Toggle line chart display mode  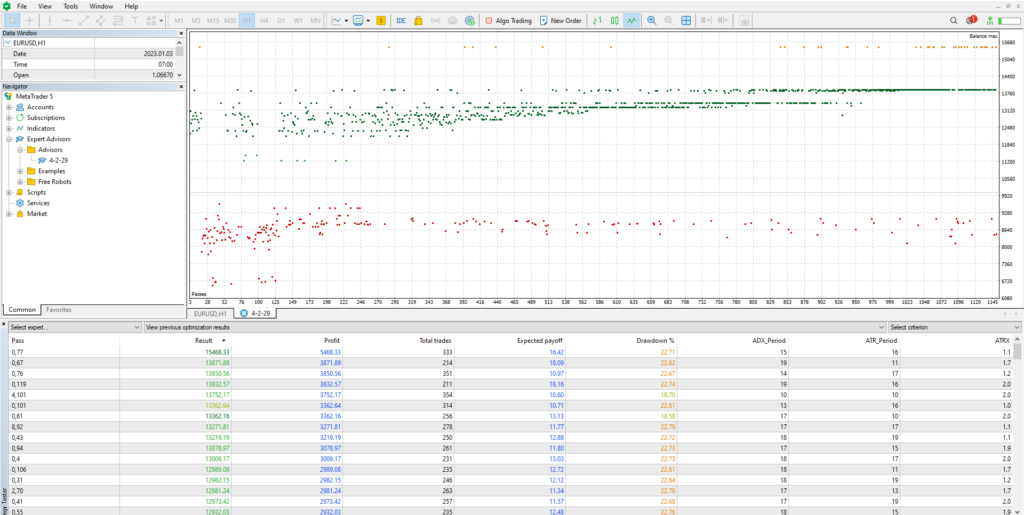click(x=632, y=20)
